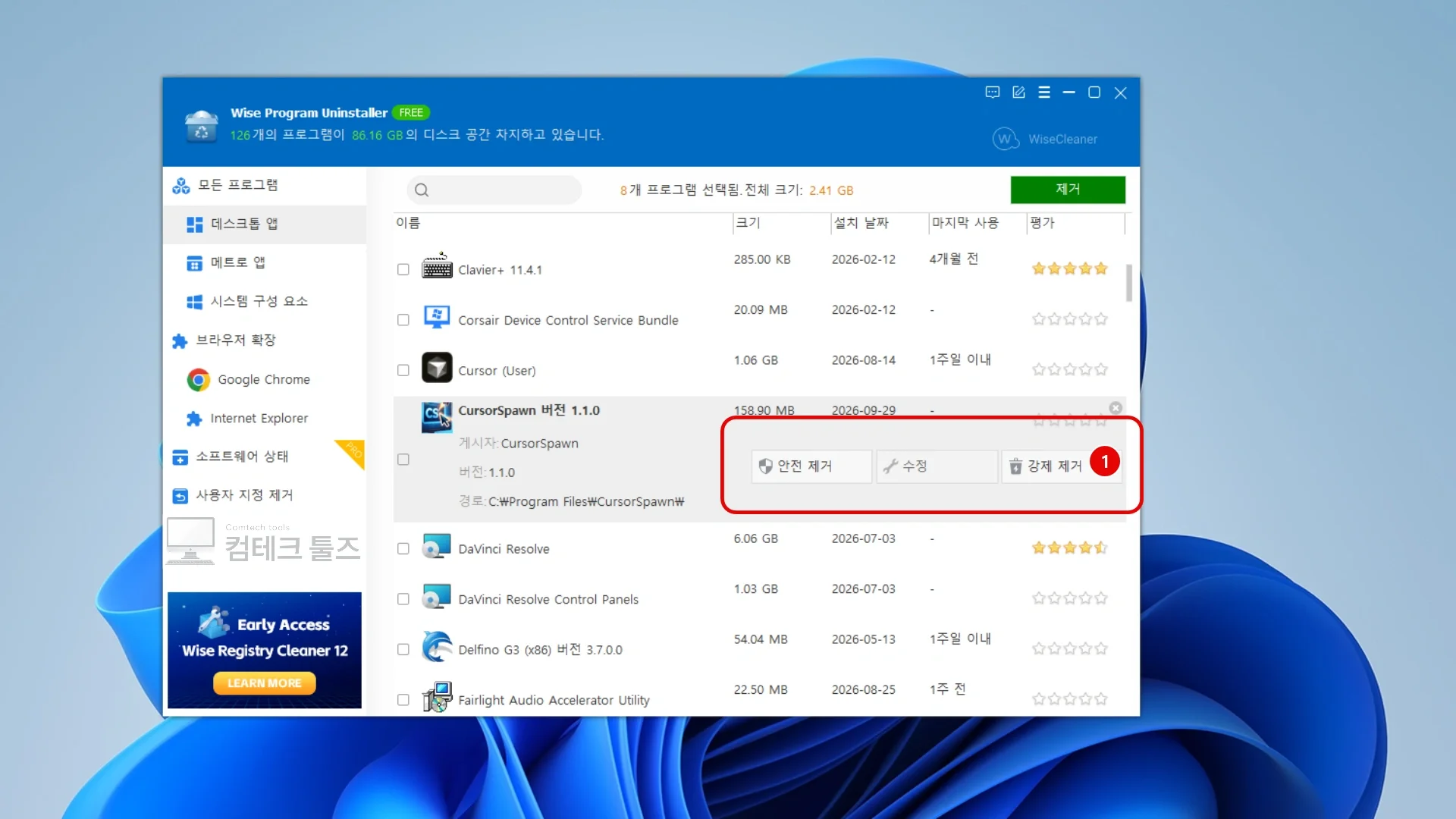Select Internet Explorer extensions entry
Screen dimensions: 1456x819
click(x=264, y=418)
